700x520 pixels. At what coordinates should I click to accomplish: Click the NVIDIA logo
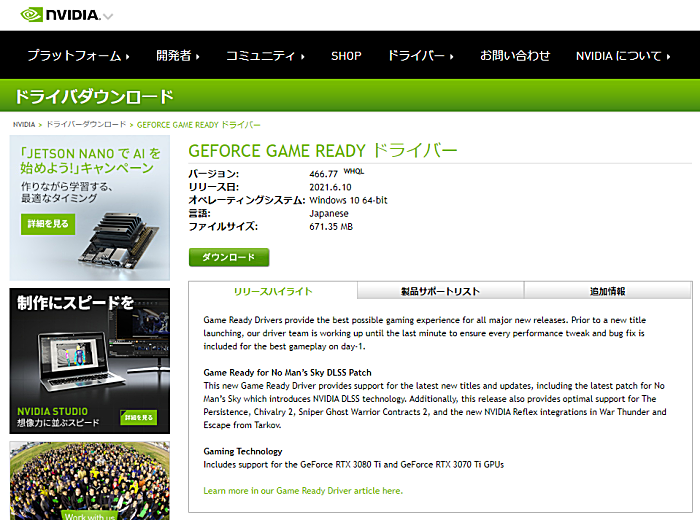pyautogui.click(x=60, y=15)
